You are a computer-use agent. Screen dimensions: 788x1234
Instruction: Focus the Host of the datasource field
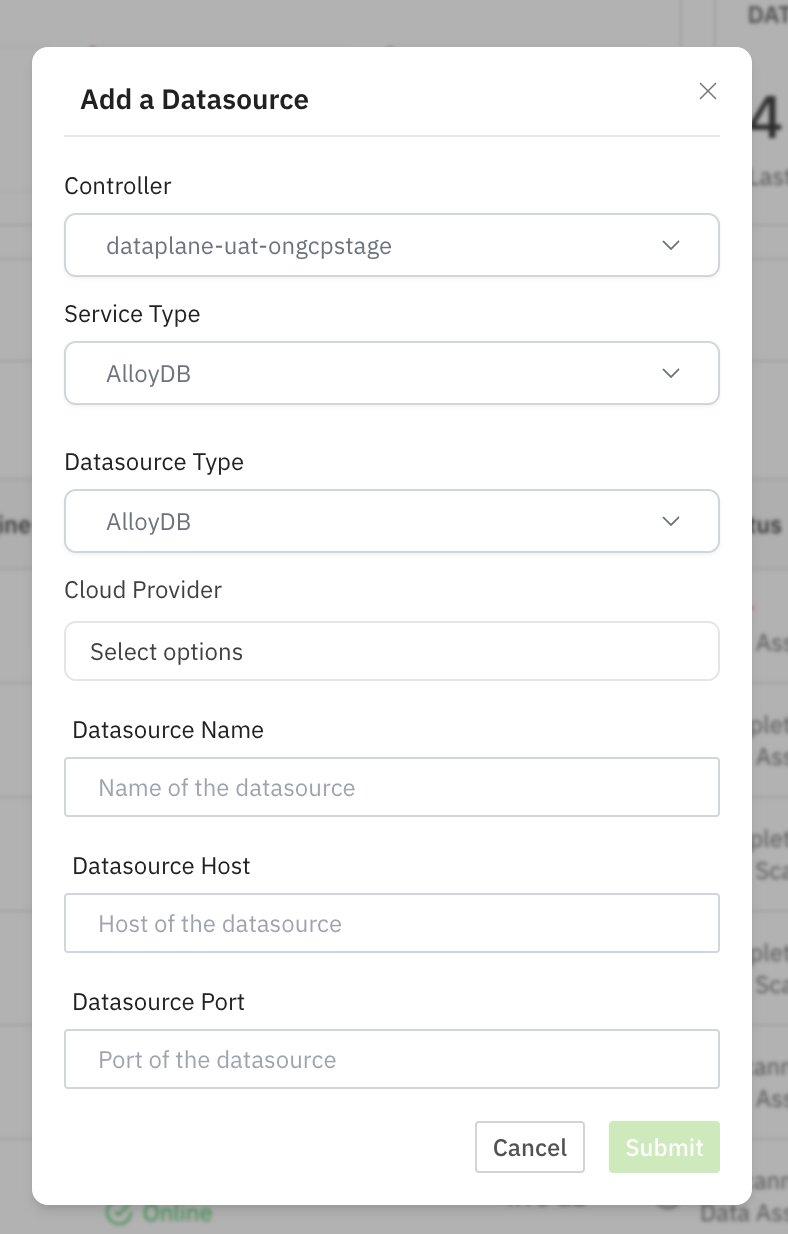pyautogui.click(x=391, y=923)
